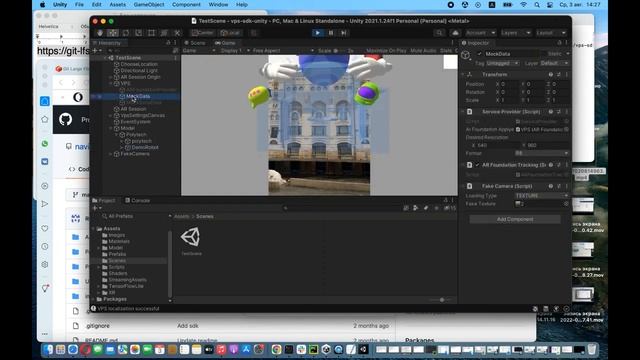Open the Layout dropdown

coord(551,33)
